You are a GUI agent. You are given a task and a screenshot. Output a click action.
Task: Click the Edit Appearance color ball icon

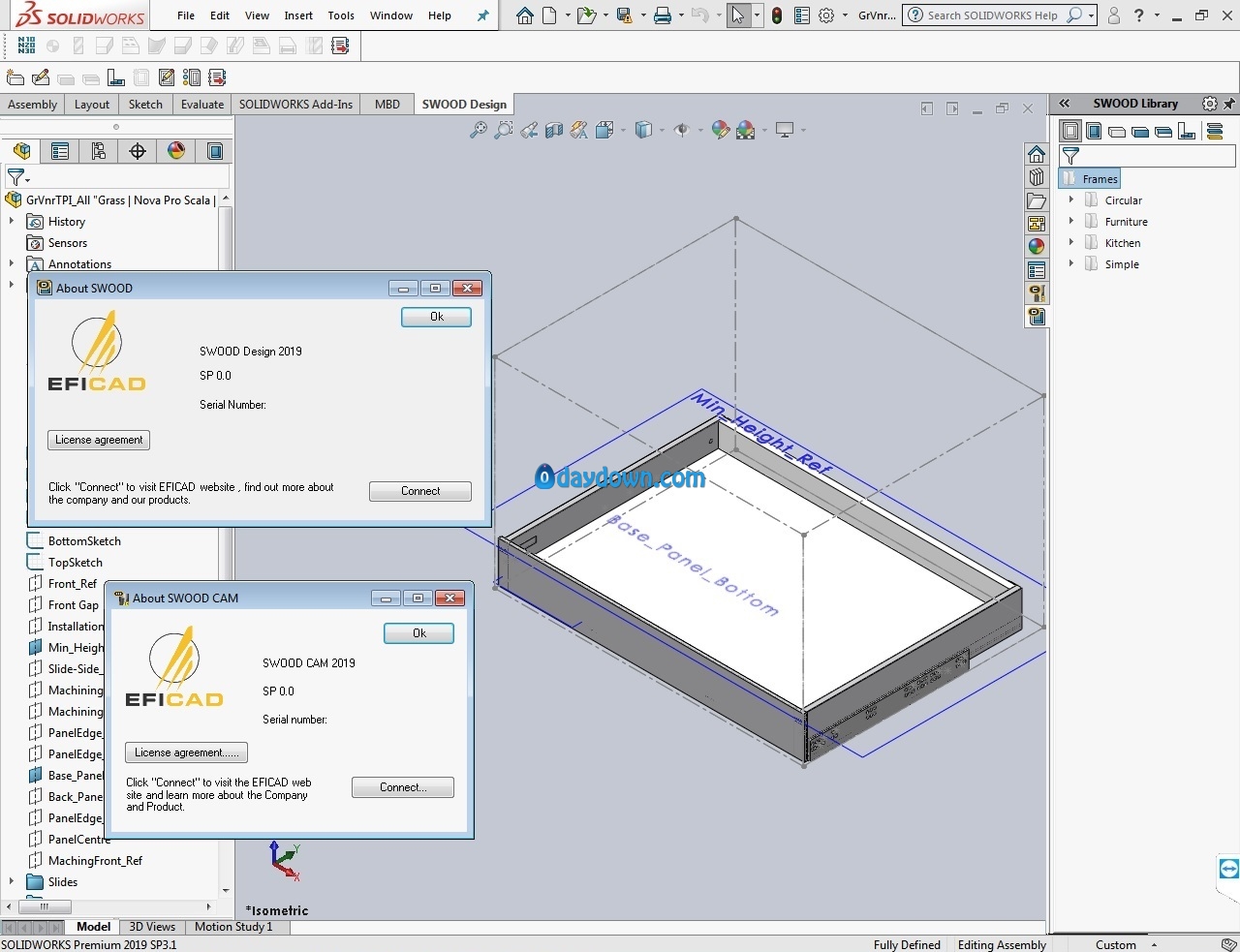point(720,130)
